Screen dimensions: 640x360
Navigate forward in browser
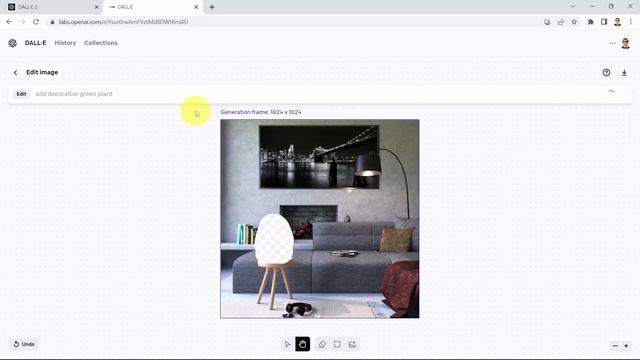point(22,22)
